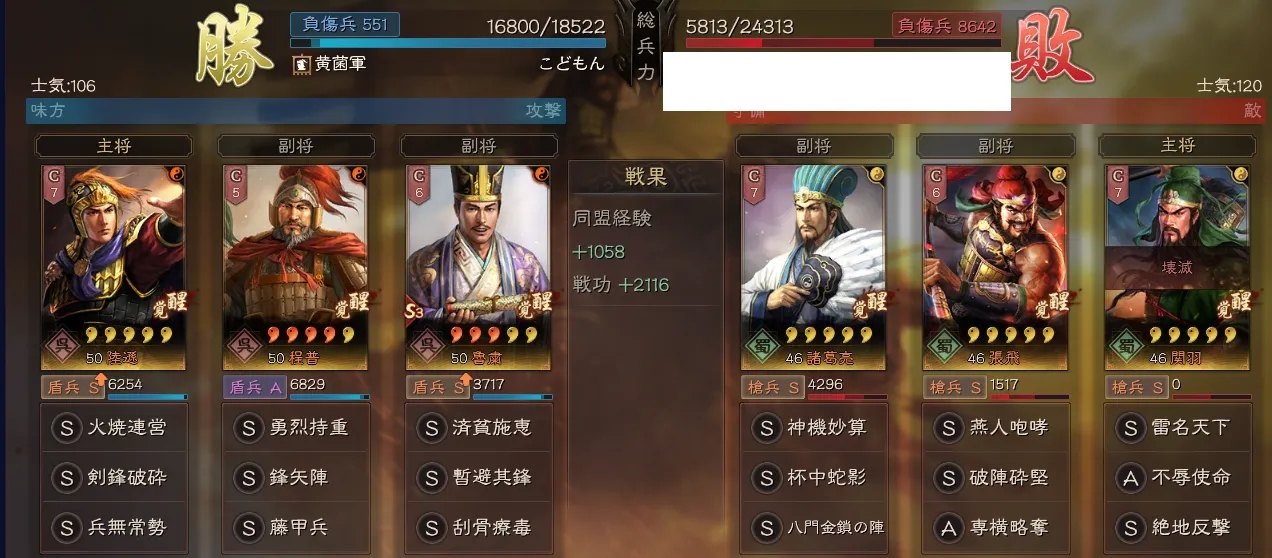Select 藤甲兵 skill S icon
The height and width of the screenshot is (558, 1272).
pyautogui.click(x=248, y=528)
